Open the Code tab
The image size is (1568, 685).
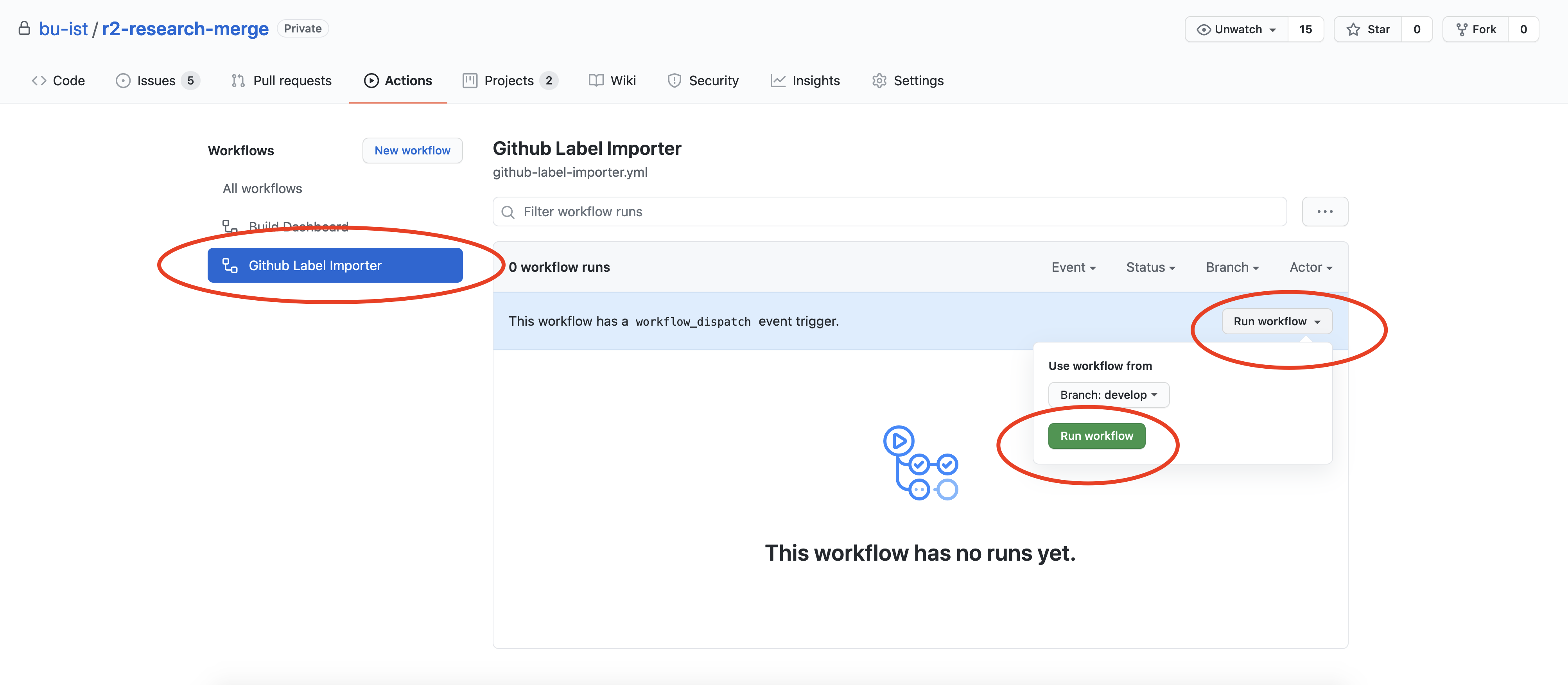[x=58, y=81]
